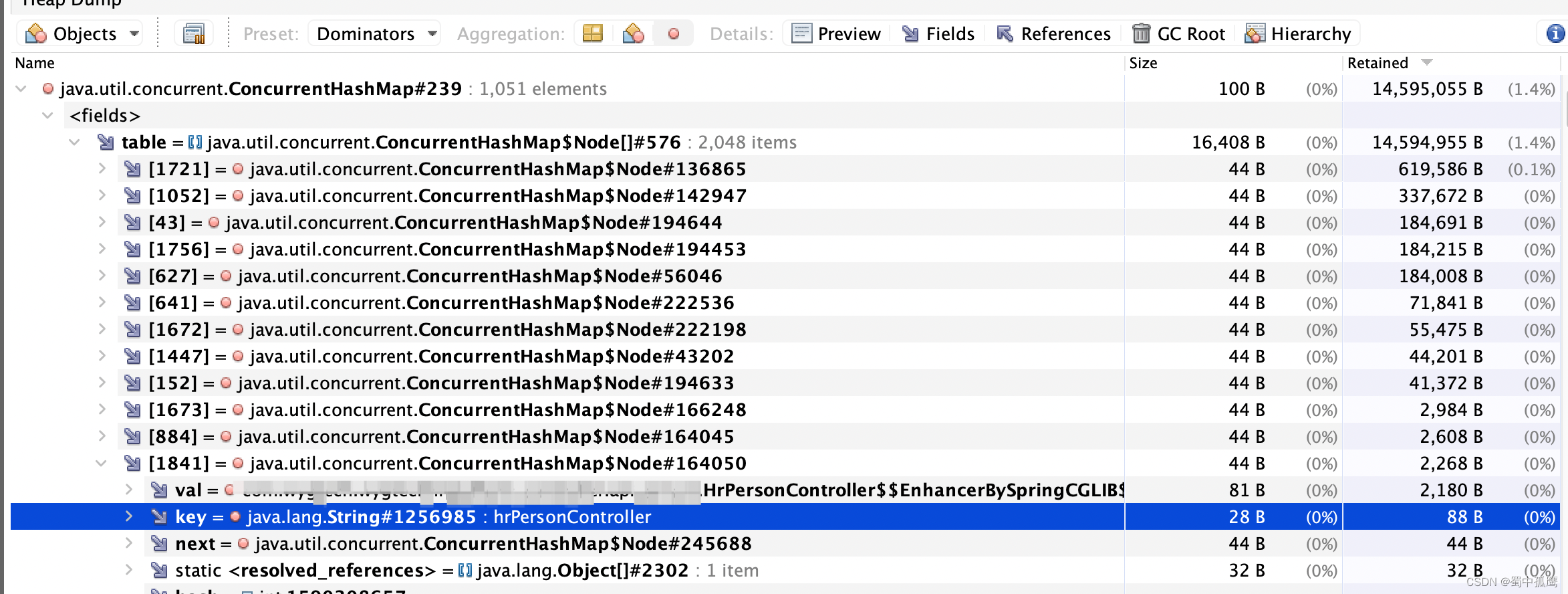Sort by the Name column header
Screen dimensions: 1568x594
[x=35, y=63]
